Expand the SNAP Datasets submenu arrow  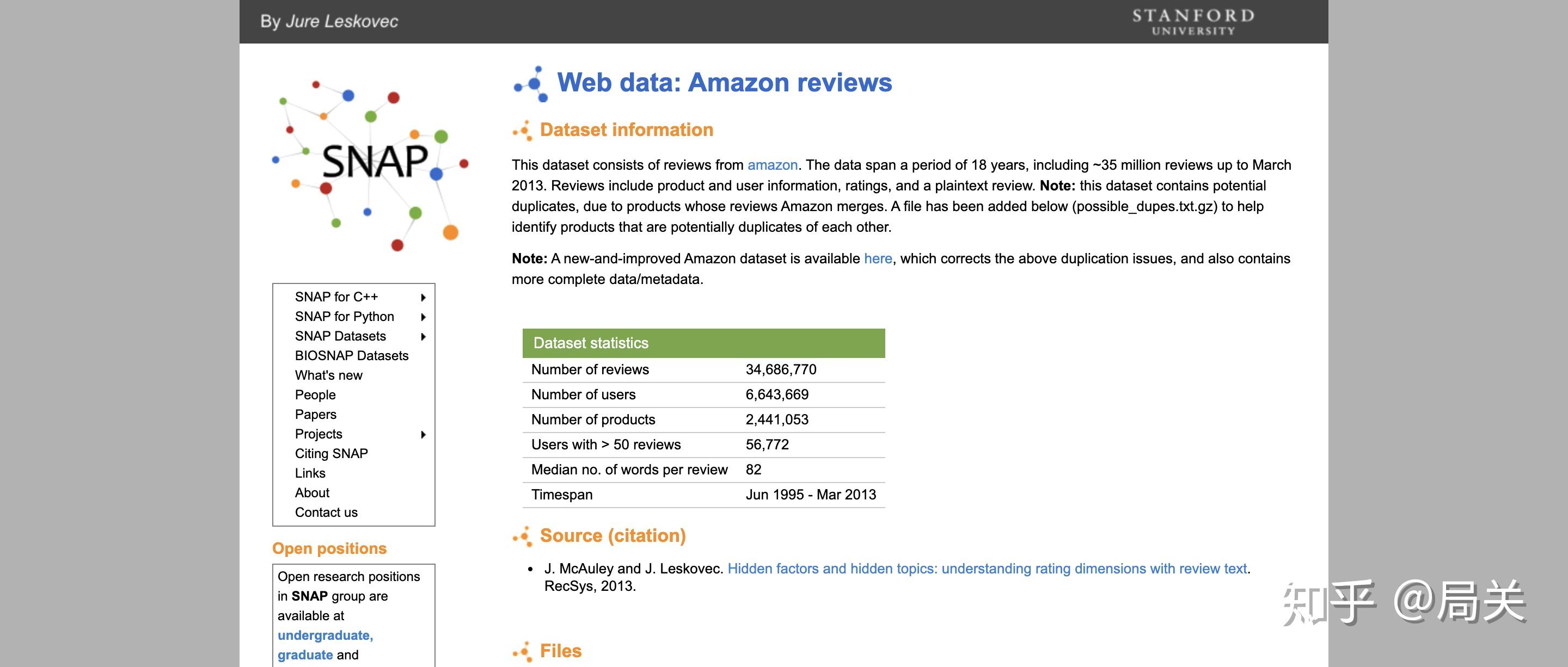423,336
